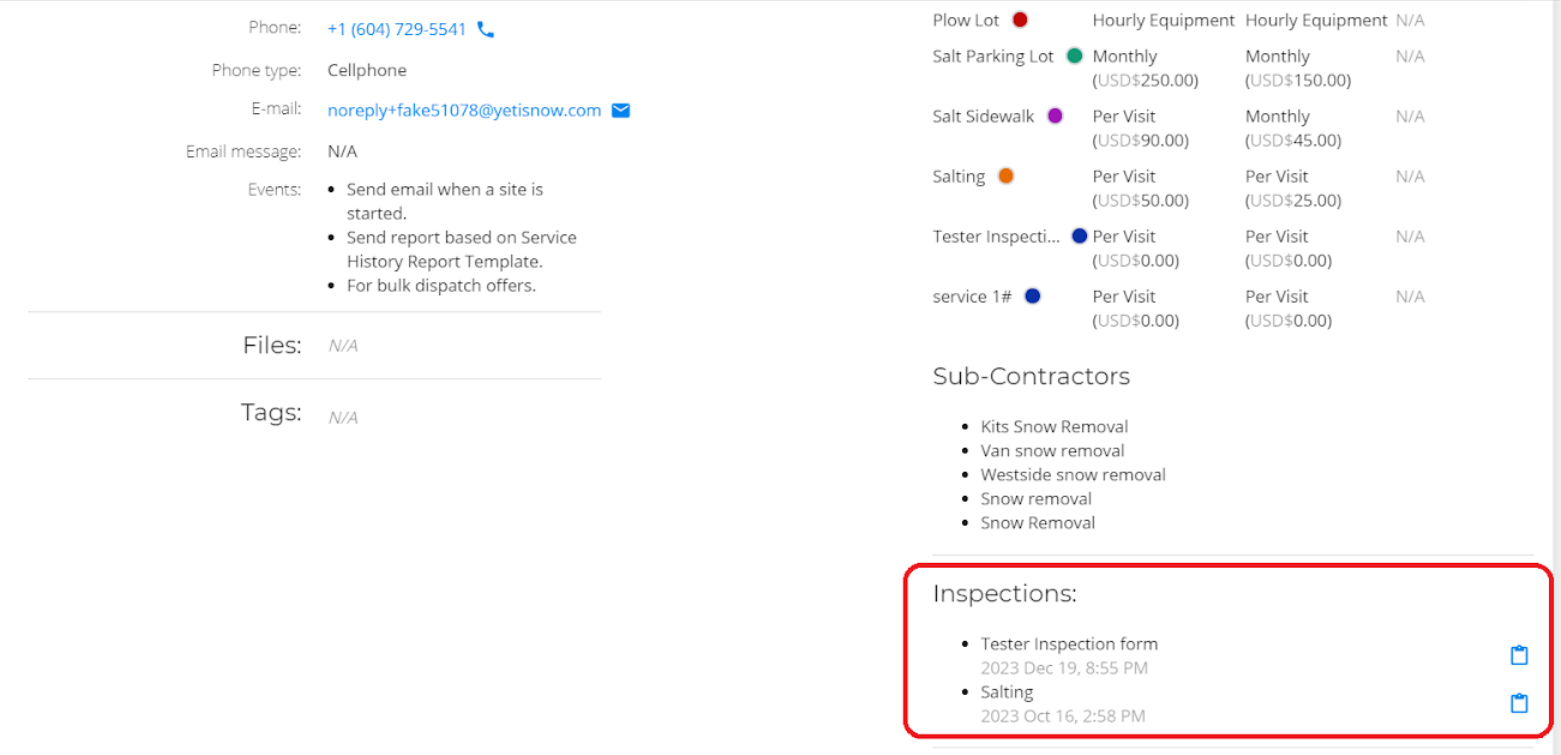
Task: Click the email envelope icon
Action: [x=620, y=110]
